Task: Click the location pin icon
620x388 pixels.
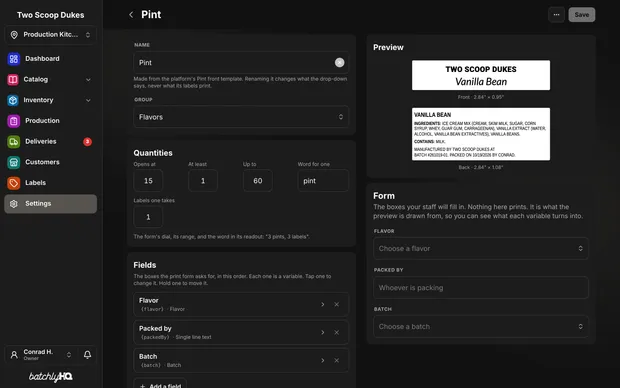Action: pos(14,35)
